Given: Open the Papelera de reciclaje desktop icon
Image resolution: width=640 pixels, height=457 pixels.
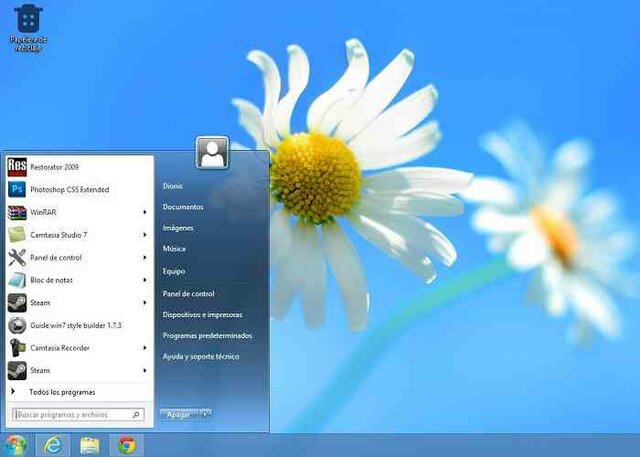Looking at the screenshot, I should 28,28.
